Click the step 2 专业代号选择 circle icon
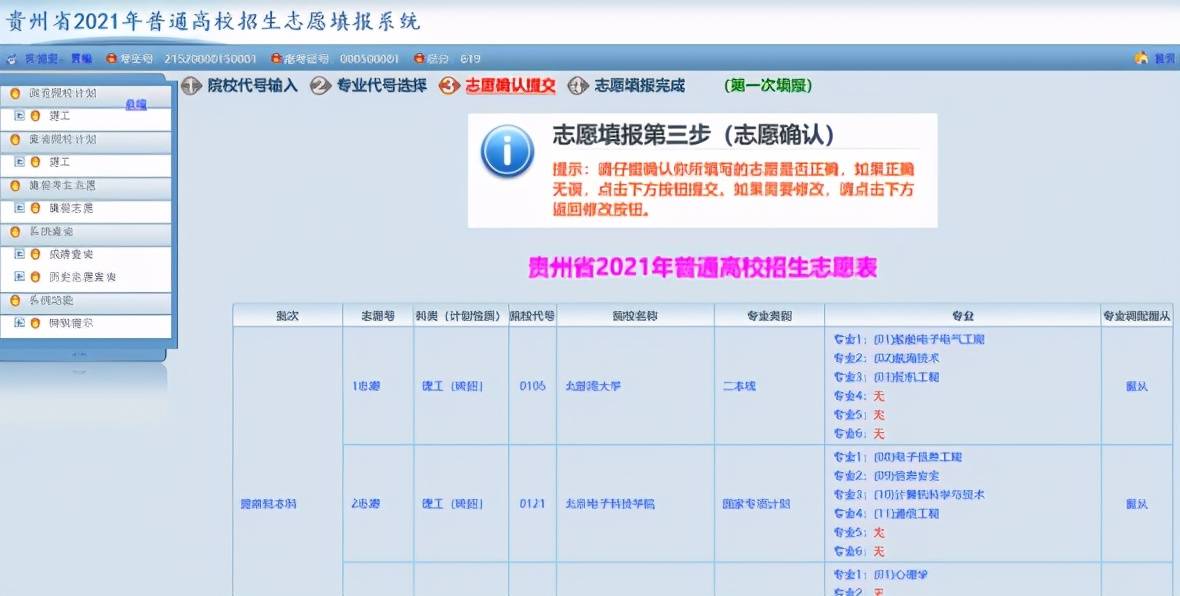The image size is (1180, 596). point(318,86)
